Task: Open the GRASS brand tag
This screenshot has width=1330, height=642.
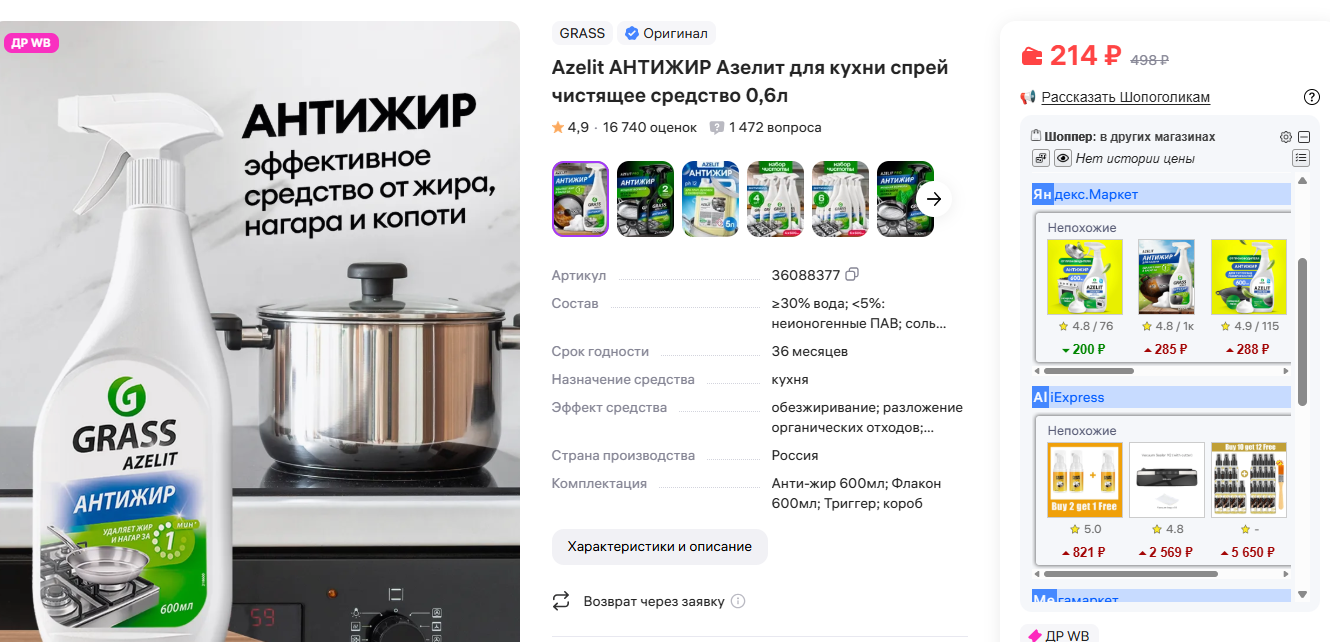Action: 582,33
